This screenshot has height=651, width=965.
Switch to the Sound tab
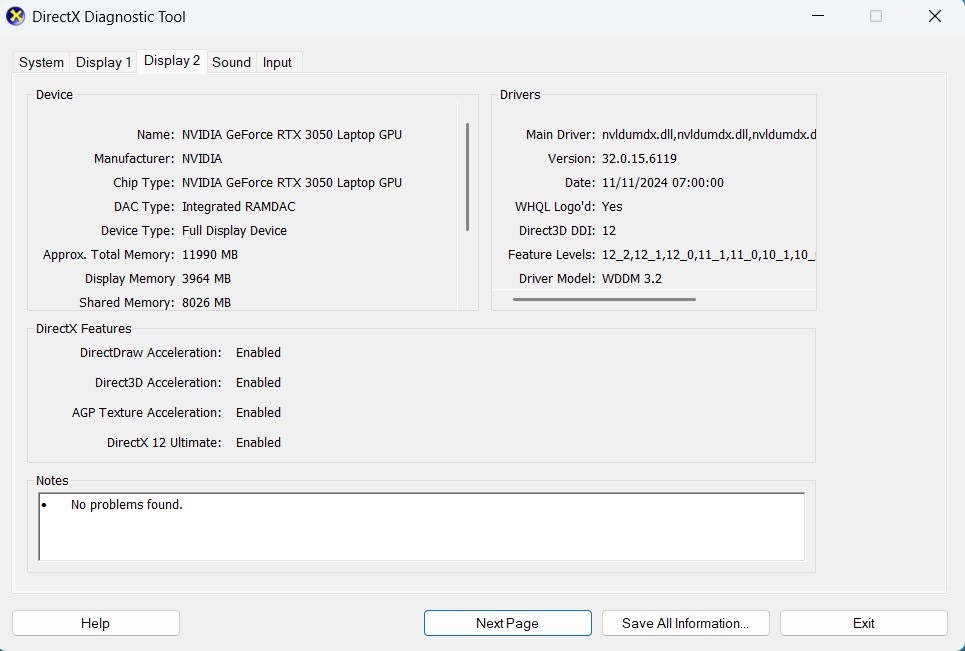point(231,62)
